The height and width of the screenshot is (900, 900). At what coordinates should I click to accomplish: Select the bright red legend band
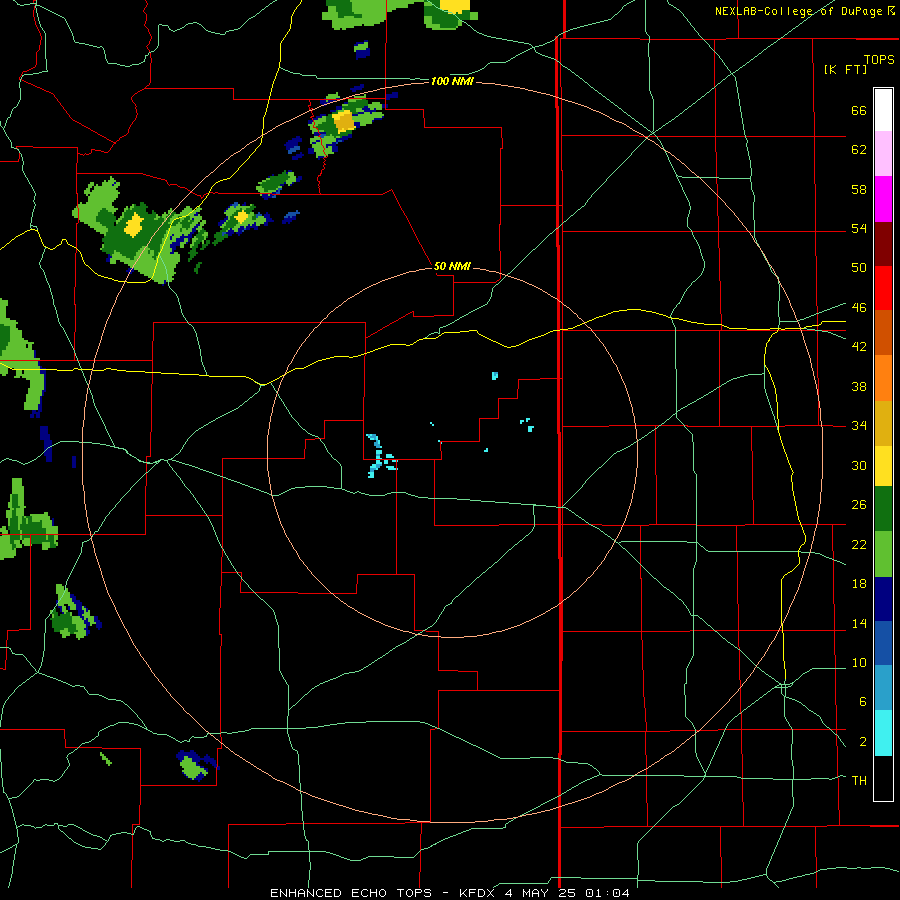tap(883, 288)
